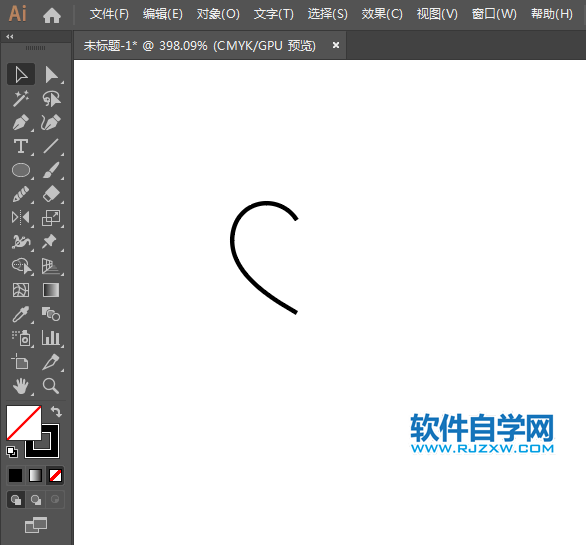Open the 对象(O) menu

[218, 14]
